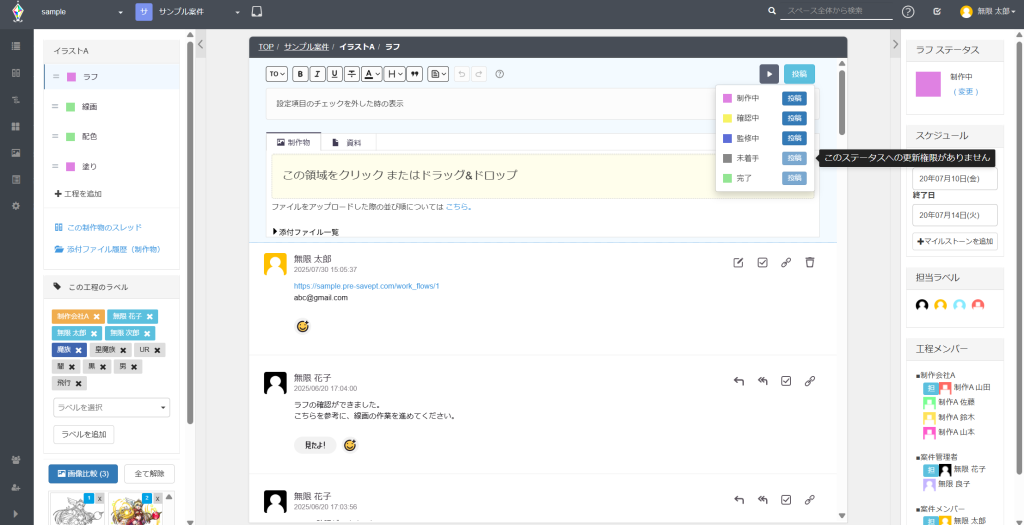The image size is (1024, 525).
Task: Click the pink status swatch in ラフ ステータス
Action: 929,84
